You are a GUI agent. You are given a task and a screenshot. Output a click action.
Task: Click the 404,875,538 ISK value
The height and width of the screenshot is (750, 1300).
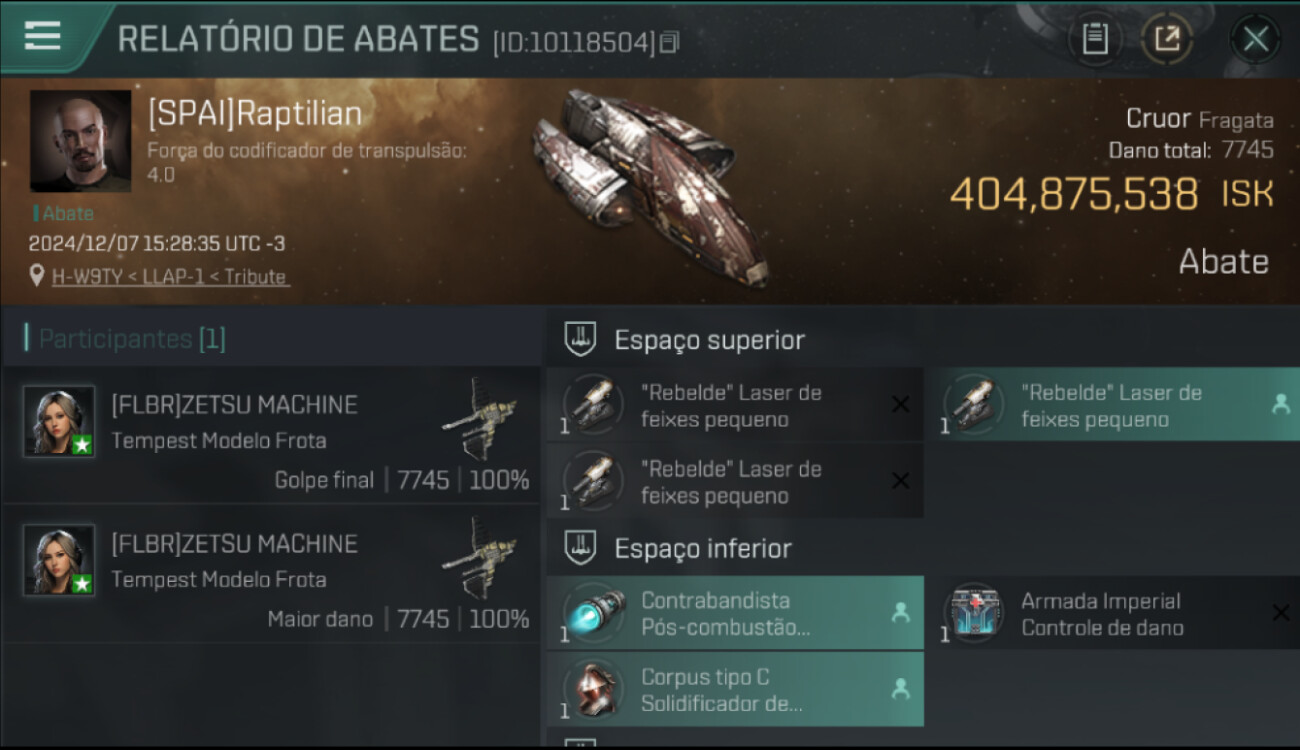click(x=1111, y=194)
